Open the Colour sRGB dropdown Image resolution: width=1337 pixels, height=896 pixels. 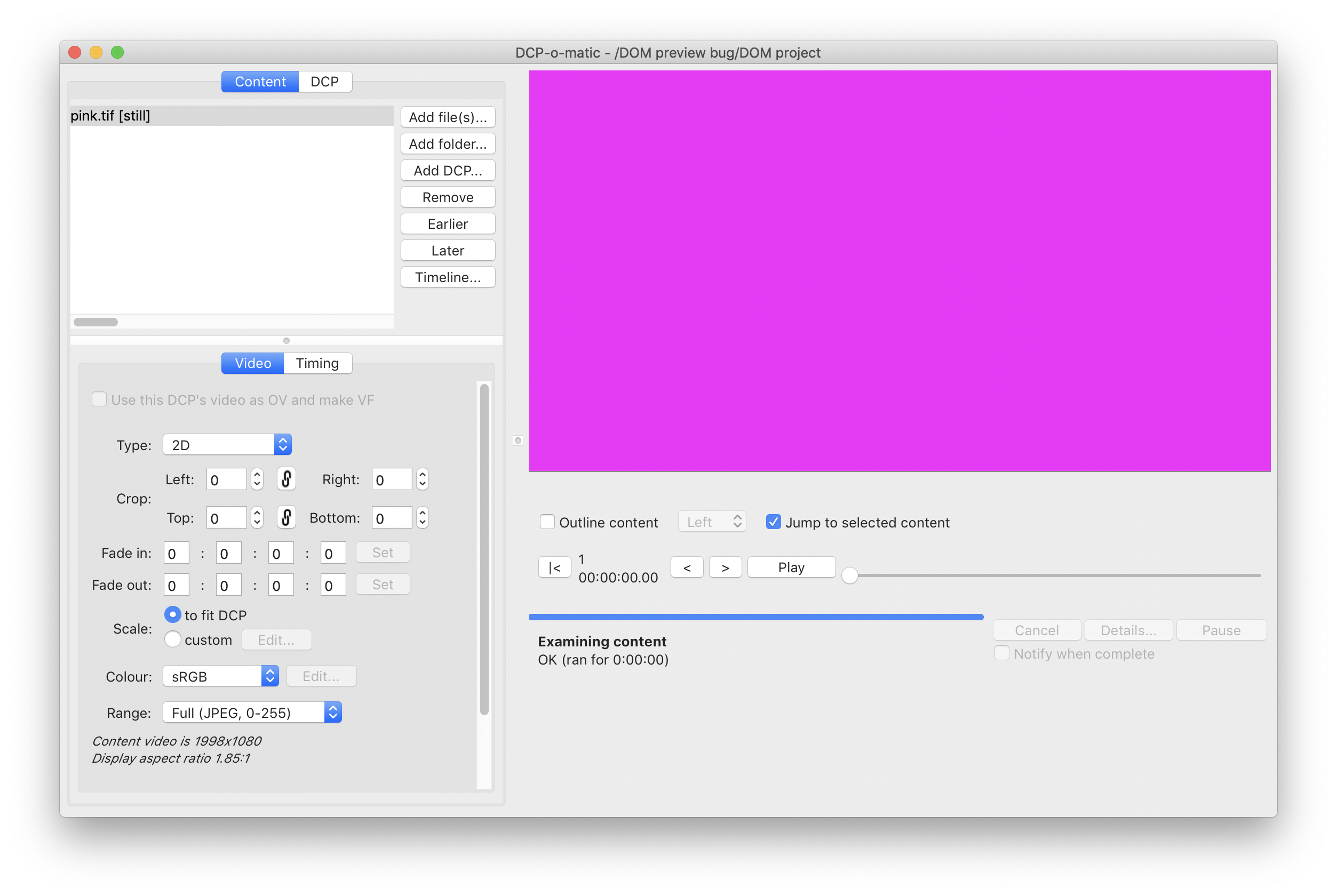[221, 676]
